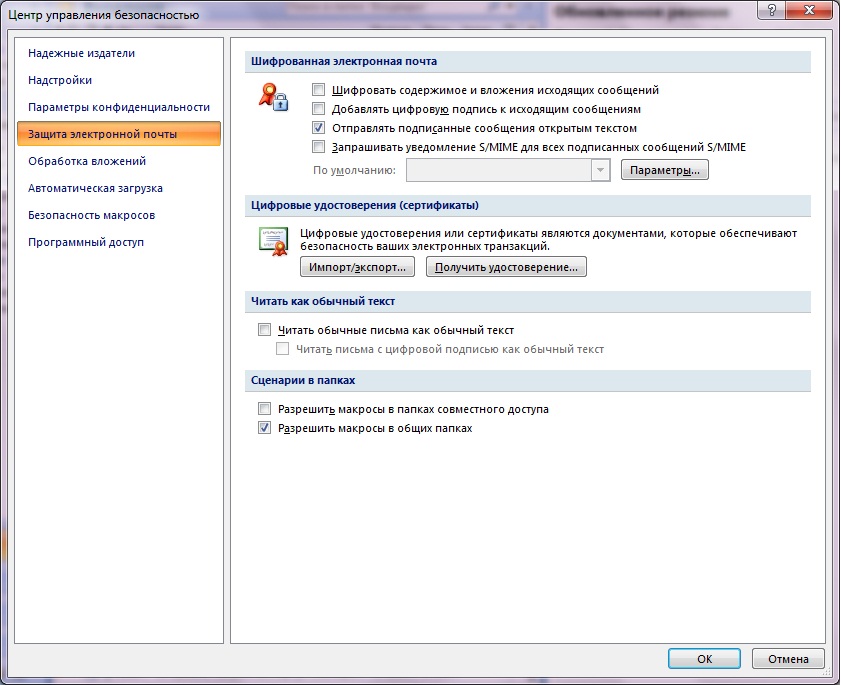Check "Добавлять цифровую подпись к исходящим сообщениям"
The image size is (841, 685).
[319, 109]
